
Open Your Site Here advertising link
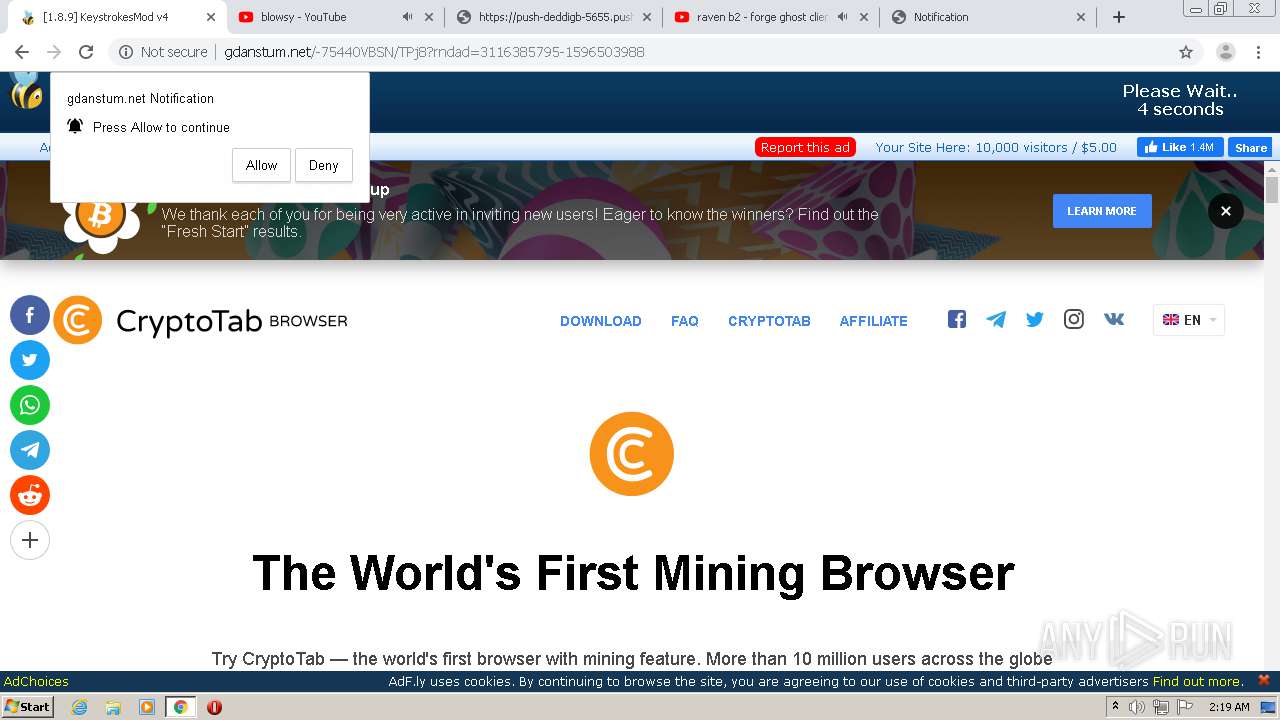tap(996, 147)
